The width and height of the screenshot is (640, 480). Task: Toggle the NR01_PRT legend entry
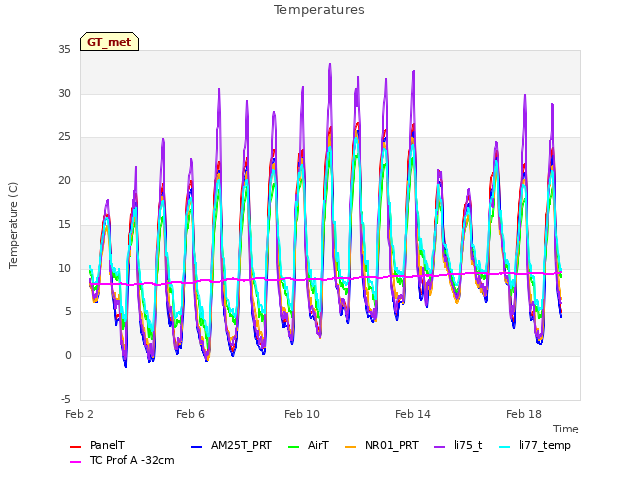[x=382, y=445]
